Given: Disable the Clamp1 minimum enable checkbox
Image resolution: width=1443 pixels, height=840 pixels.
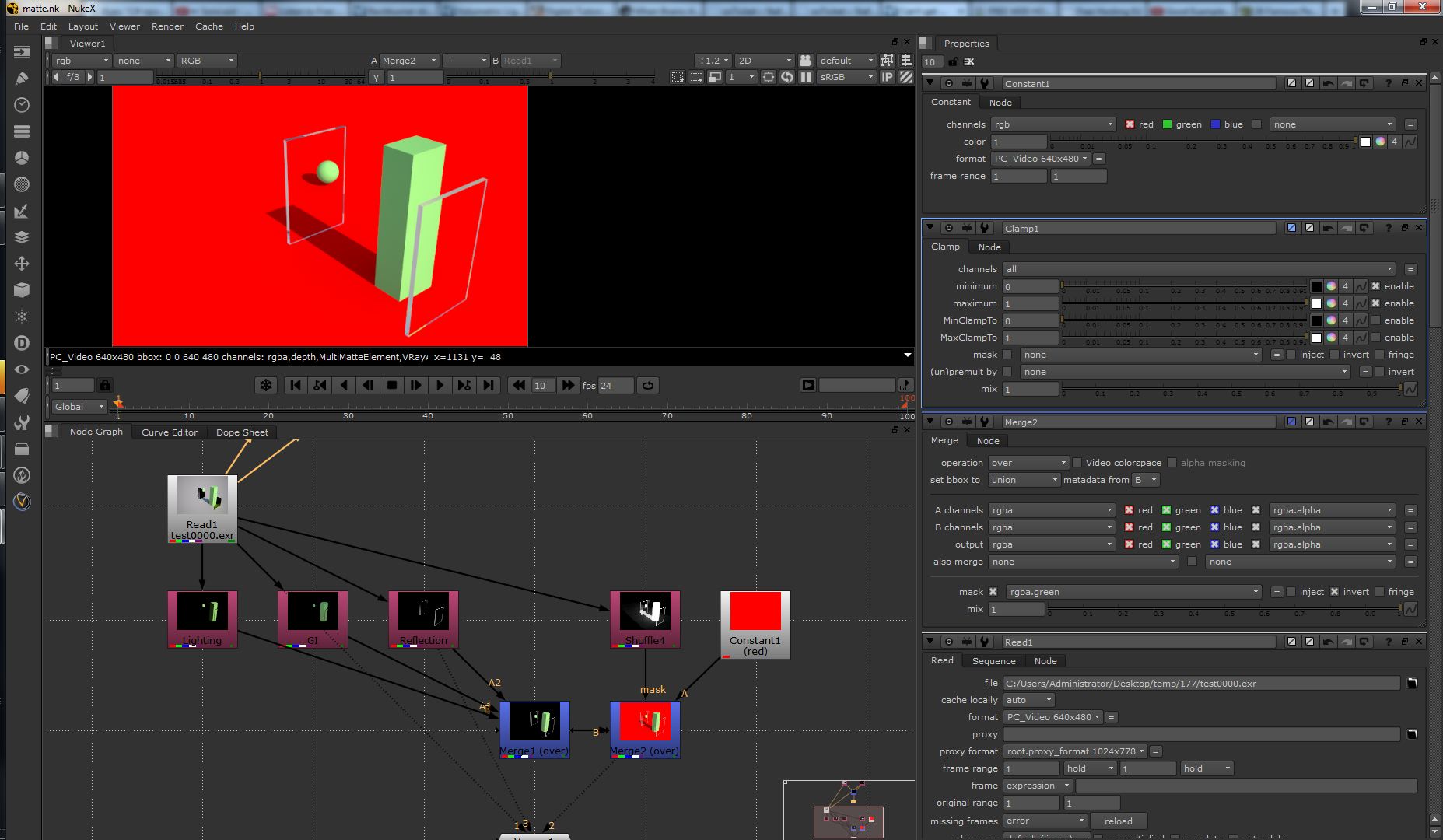Looking at the screenshot, I should tap(1375, 286).
